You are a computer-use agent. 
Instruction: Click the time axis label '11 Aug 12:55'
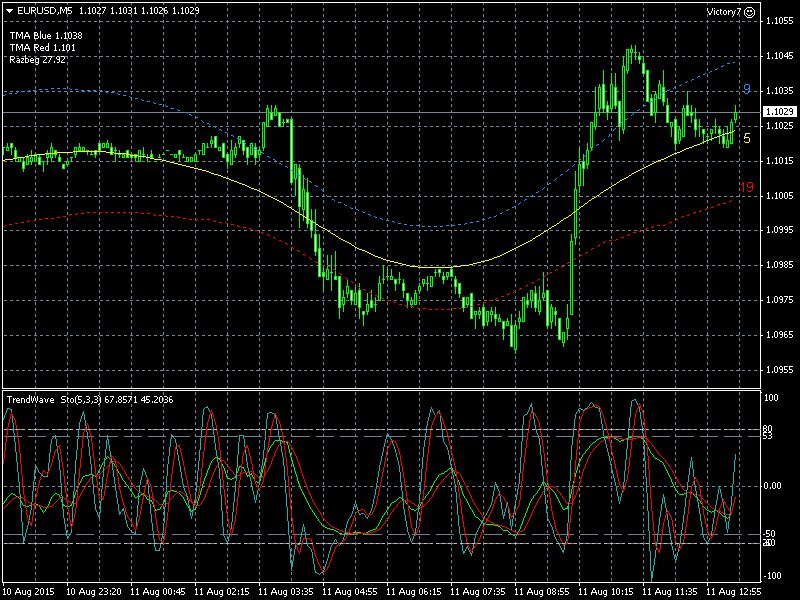pyautogui.click(x=733, y=592)
